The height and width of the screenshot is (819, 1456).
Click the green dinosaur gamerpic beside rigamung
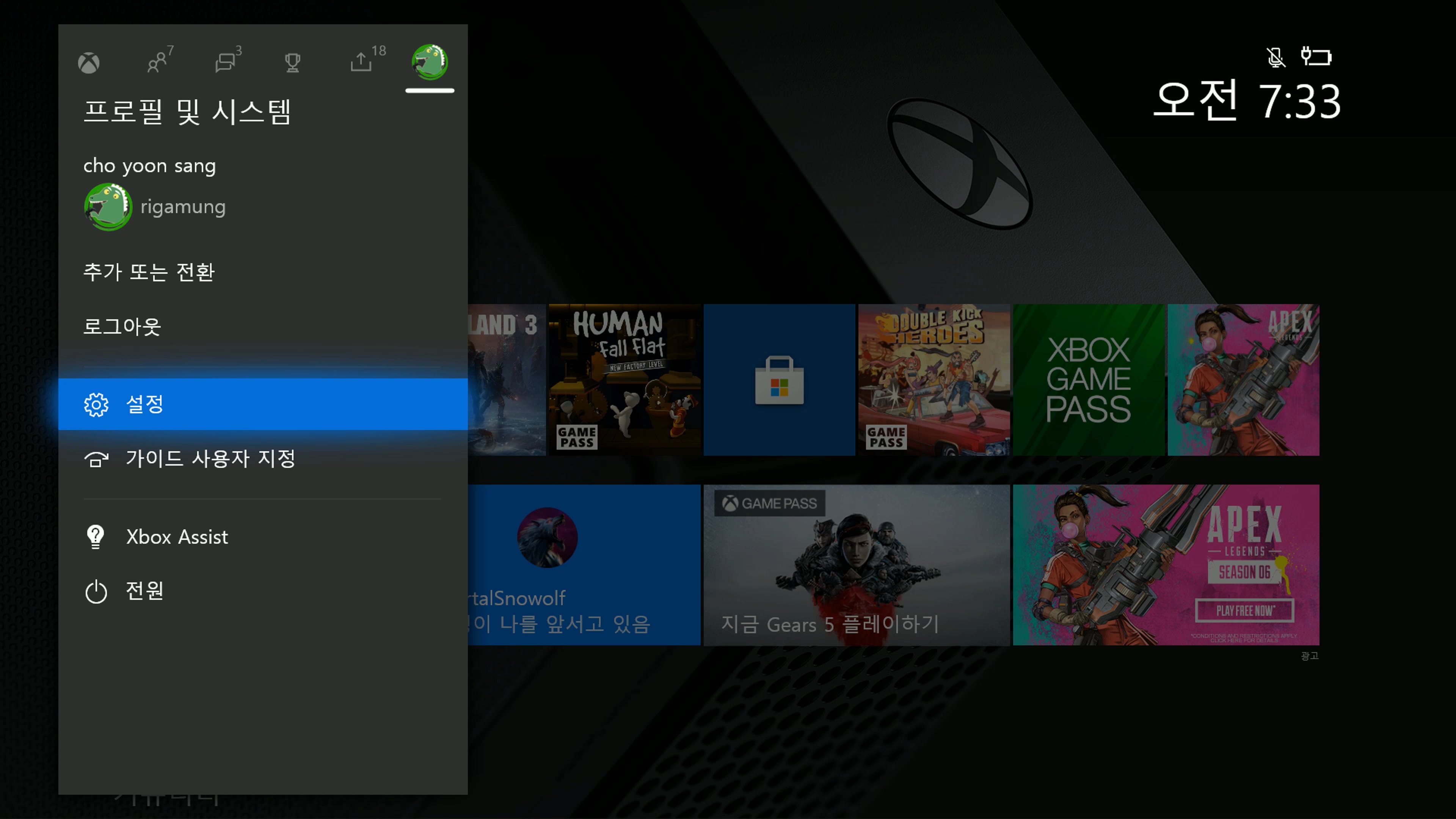pos(108,207)
